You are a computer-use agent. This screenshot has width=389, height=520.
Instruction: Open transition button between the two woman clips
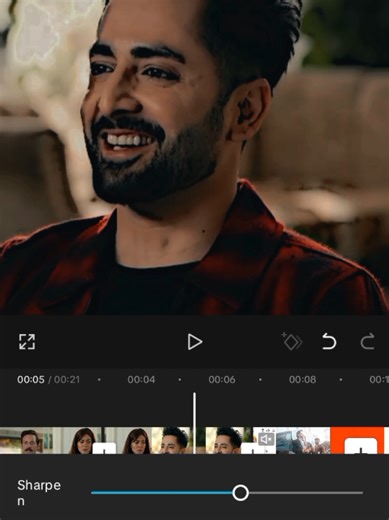[104, 448]
